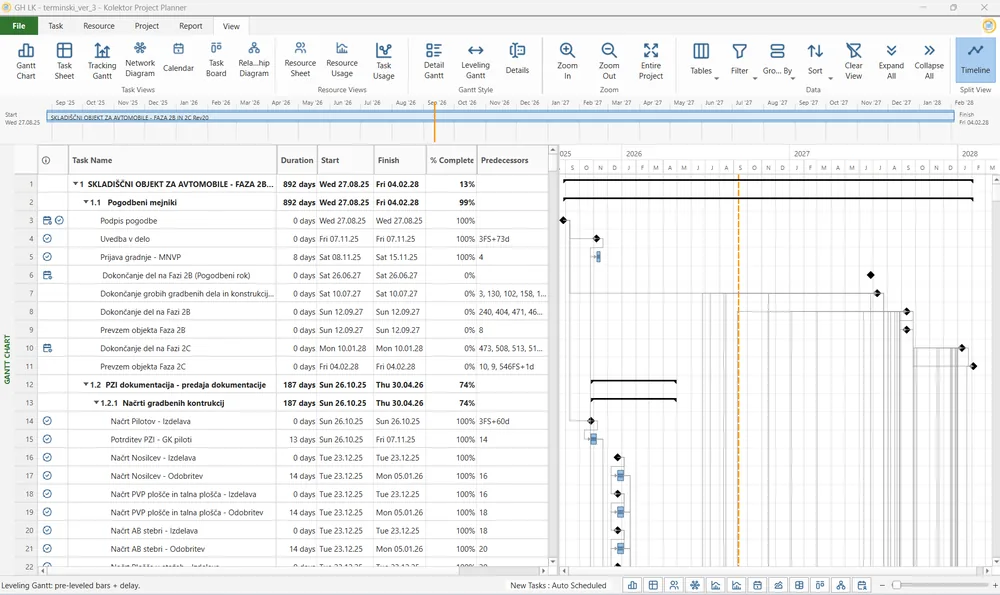Click the Task Board status bar icon
The width and height of the screenshot is (1000, 595).
click(x=820, y=585)
